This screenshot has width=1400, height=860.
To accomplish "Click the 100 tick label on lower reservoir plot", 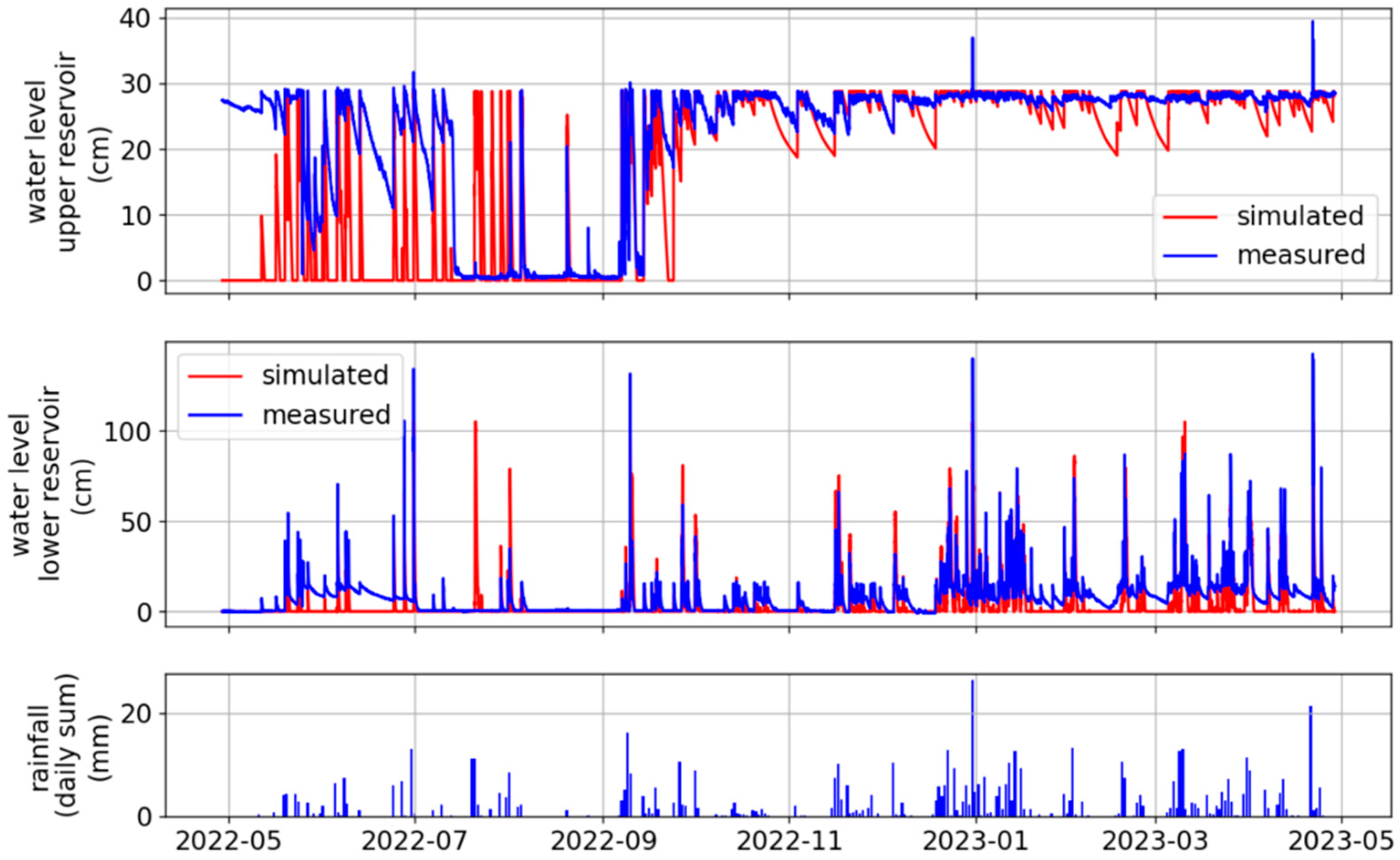I will [x=127, y=431].
